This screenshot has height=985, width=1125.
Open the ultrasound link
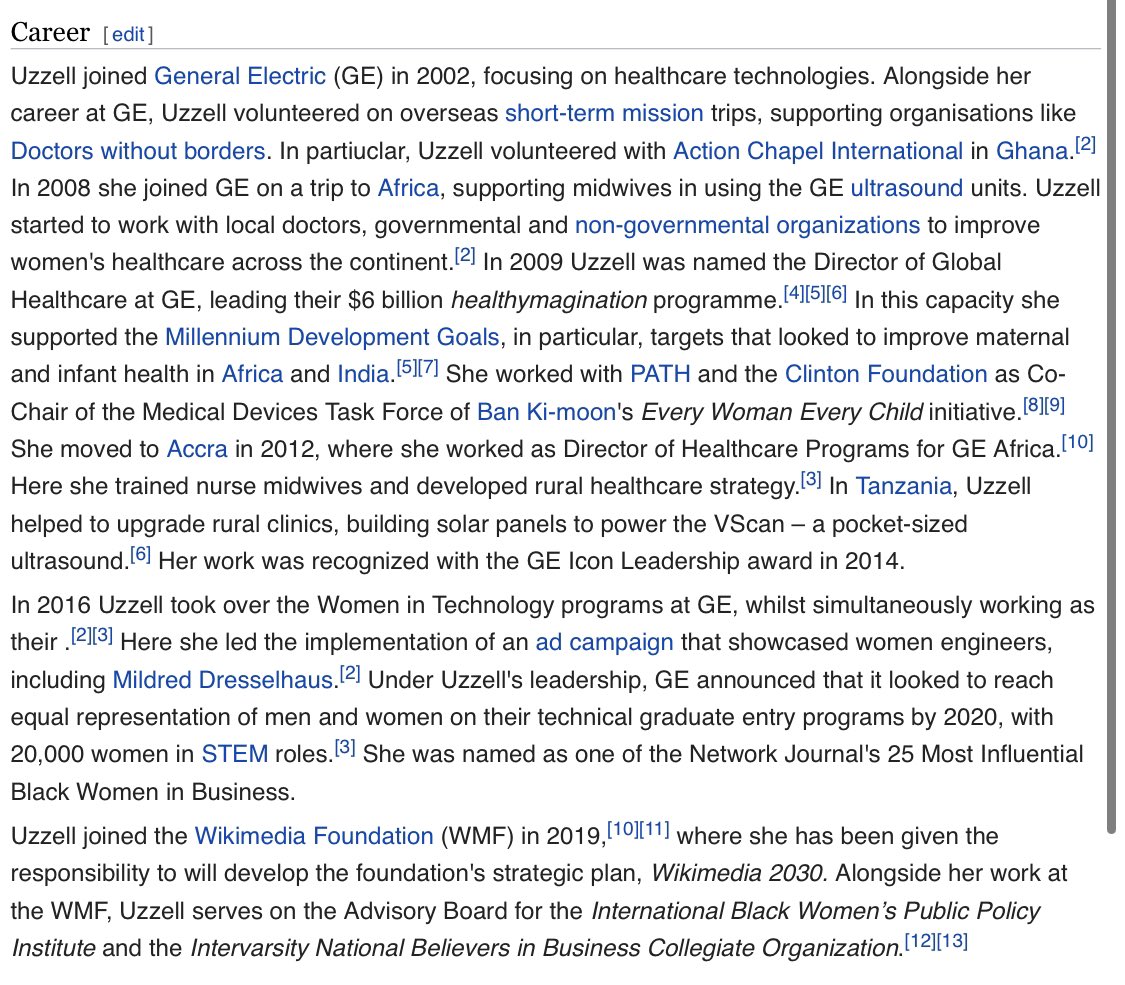(x=907, y=188)
